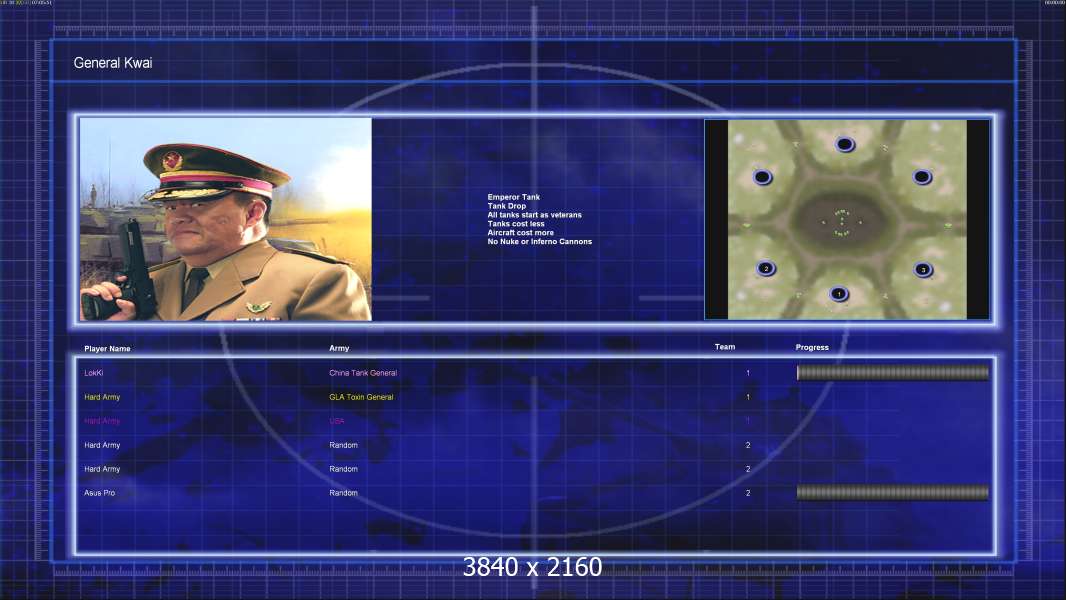Screen dimensions: 1066x600
Task: Select the unnumbered northwest start marker on minimap
Action: tap(762, 177)
